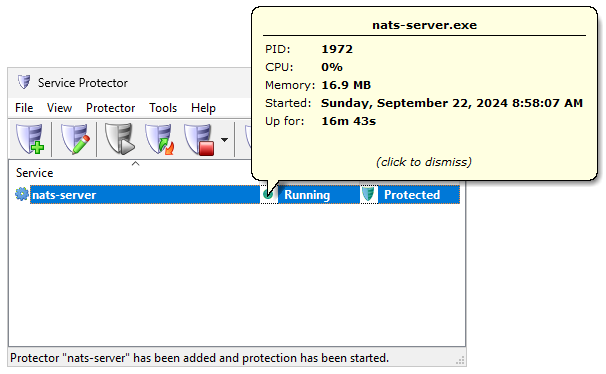
Task: Click the green running status indicator icon
Action: point(268,194)
